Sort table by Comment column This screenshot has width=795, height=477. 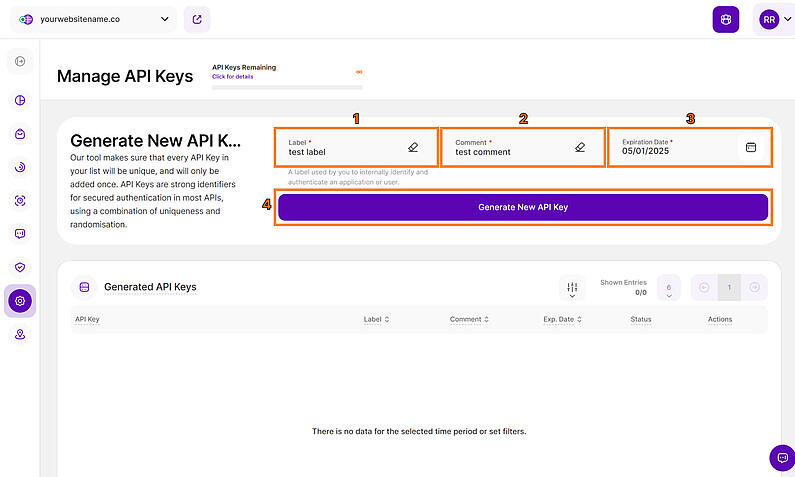tap(469, 319)
